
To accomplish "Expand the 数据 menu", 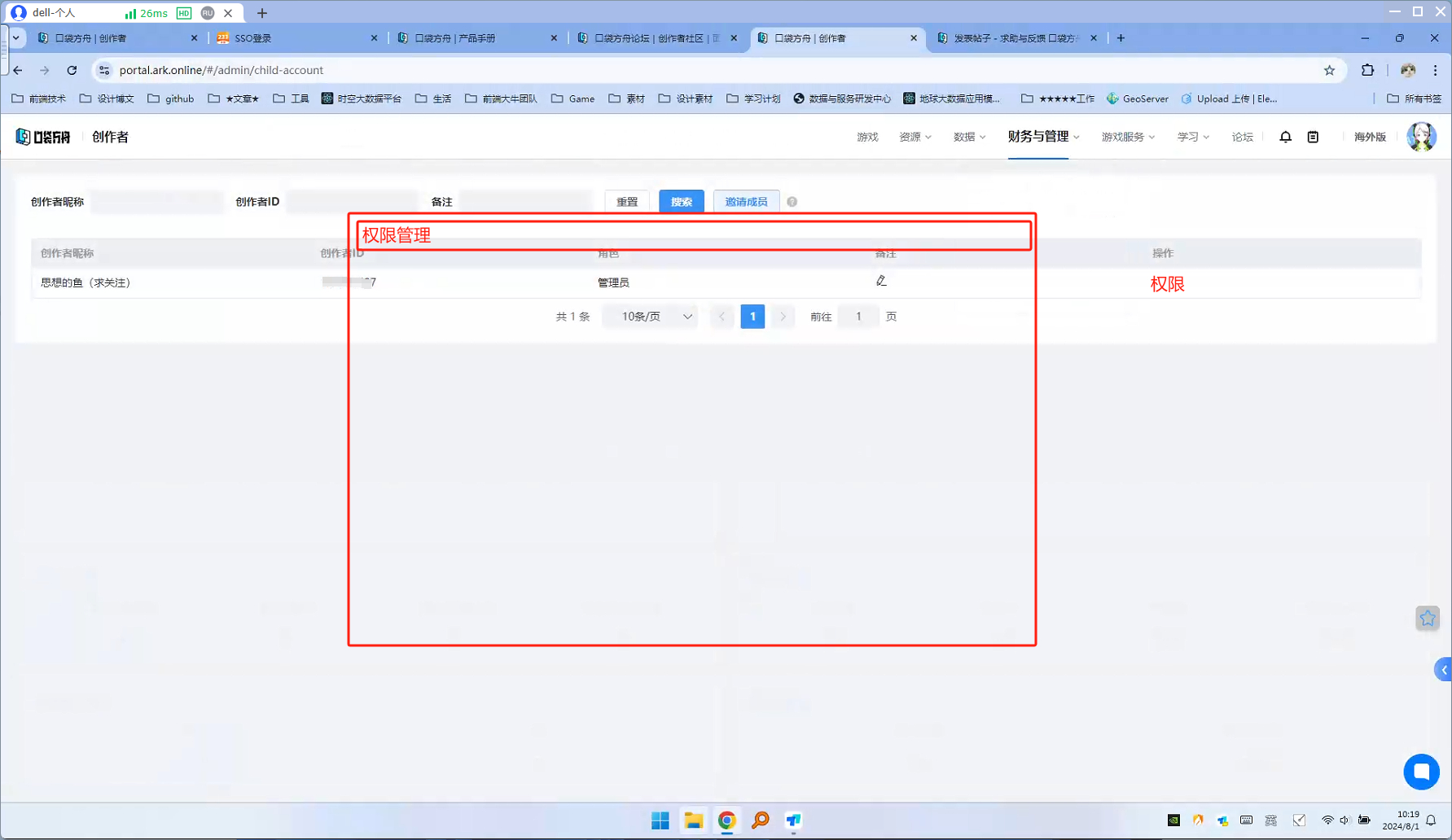I will pyautogui.click(x=969, y=137).
